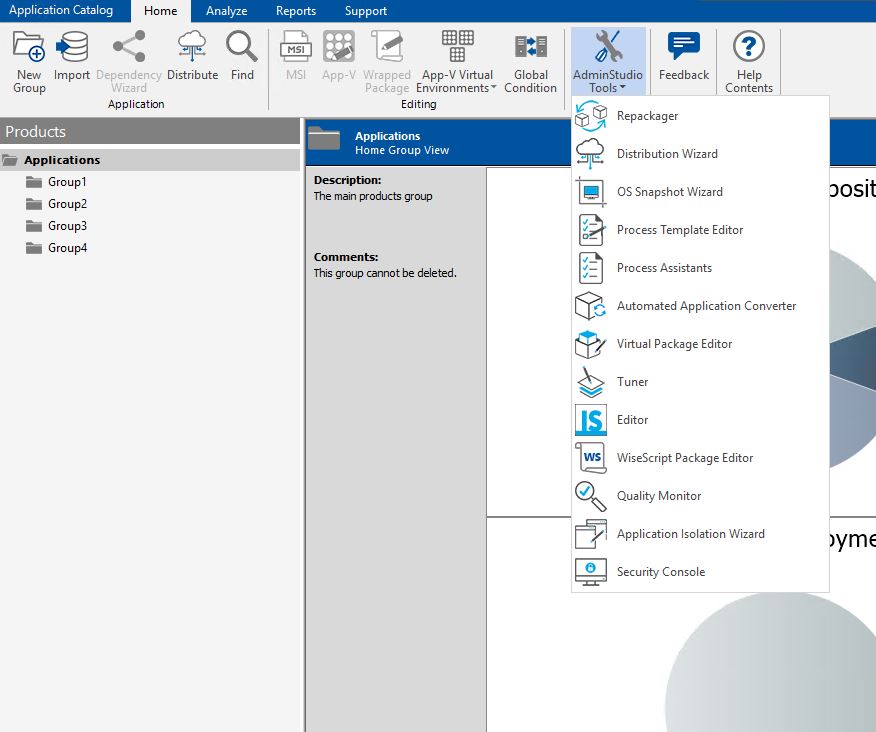Viewport: 876px width, 732px height.
Task: Click the Virtual Package Editor cube icon
Action: 591,344
